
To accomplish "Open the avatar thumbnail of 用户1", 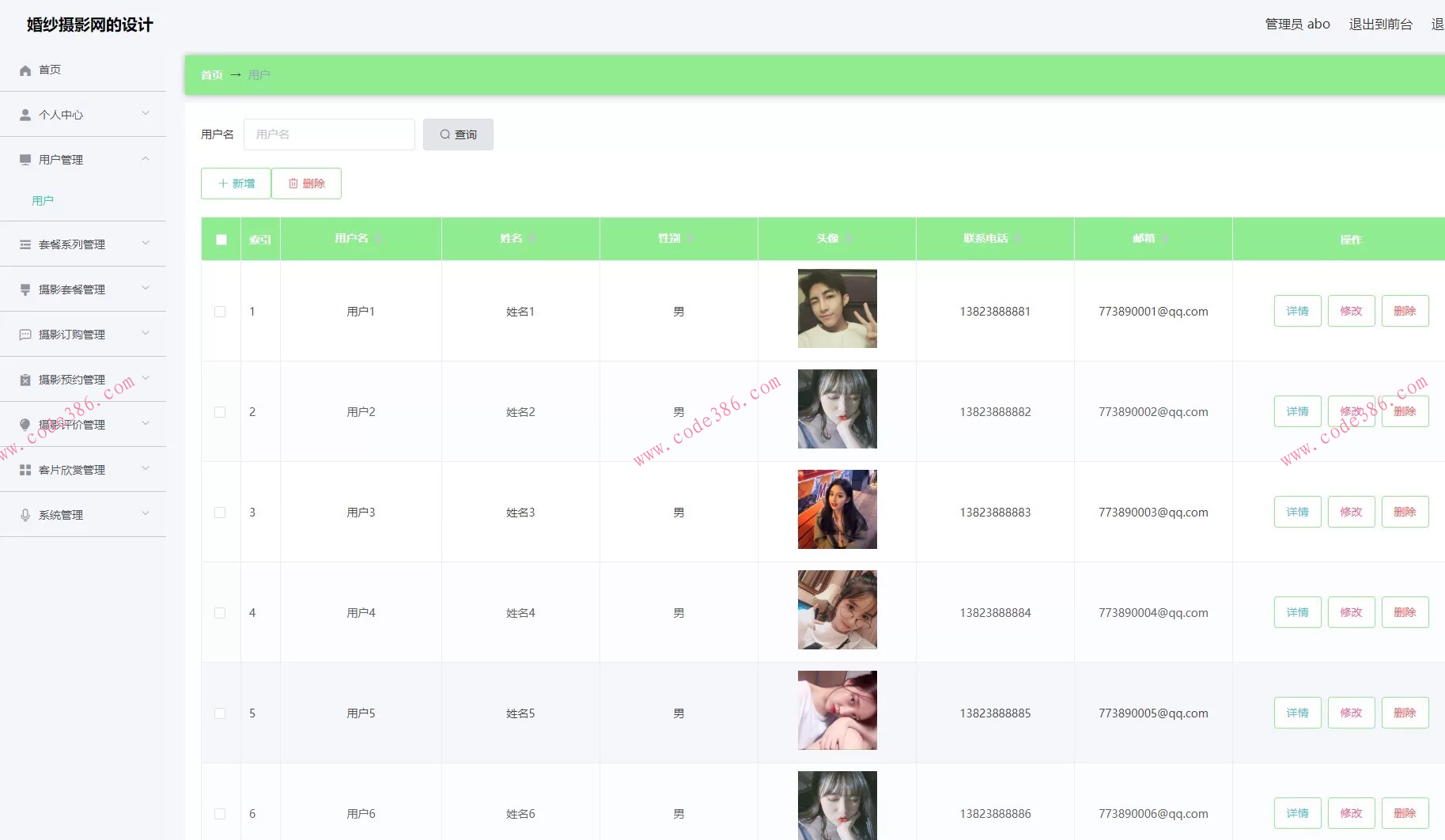I will [837, 308].
